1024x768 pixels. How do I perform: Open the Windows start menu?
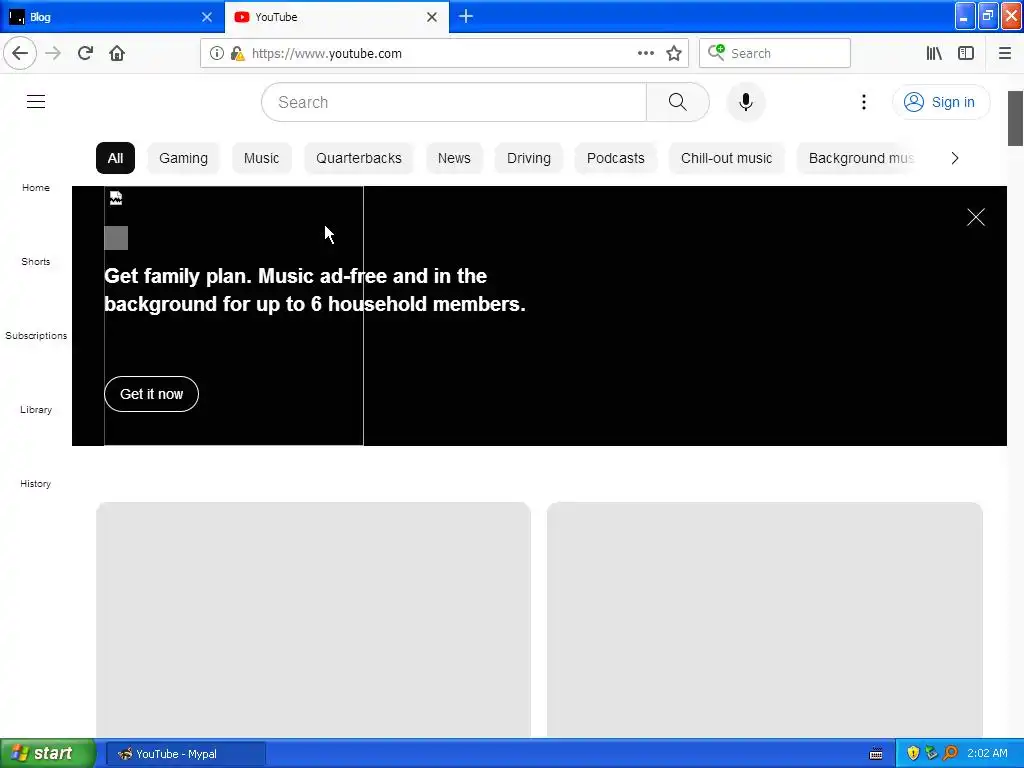point(48,753)
